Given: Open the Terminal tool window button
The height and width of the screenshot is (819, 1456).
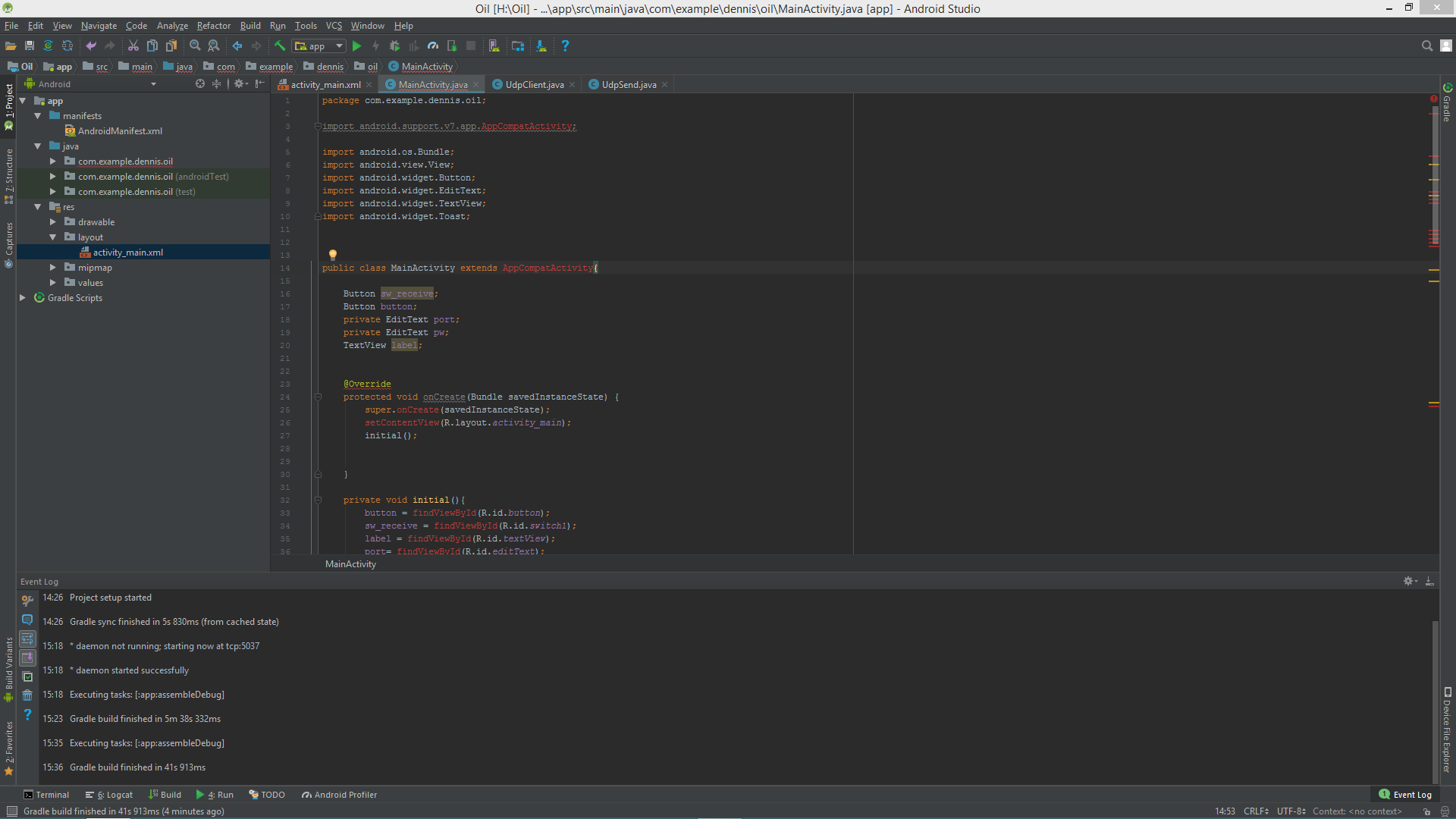Looking at the screenshot, I should point(46,795).
